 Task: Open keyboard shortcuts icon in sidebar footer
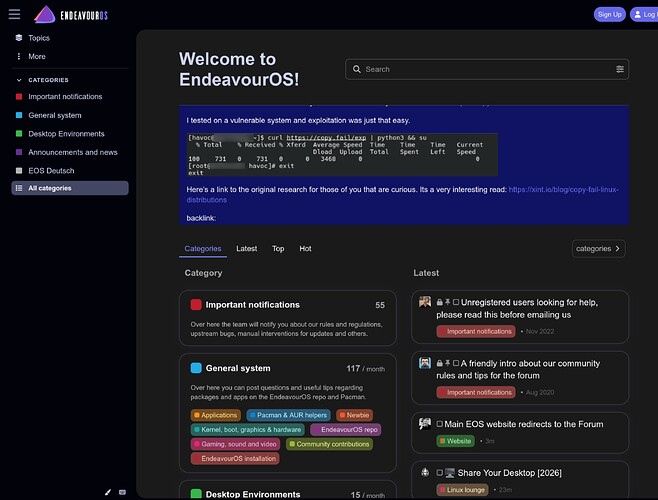coord(122,492)
